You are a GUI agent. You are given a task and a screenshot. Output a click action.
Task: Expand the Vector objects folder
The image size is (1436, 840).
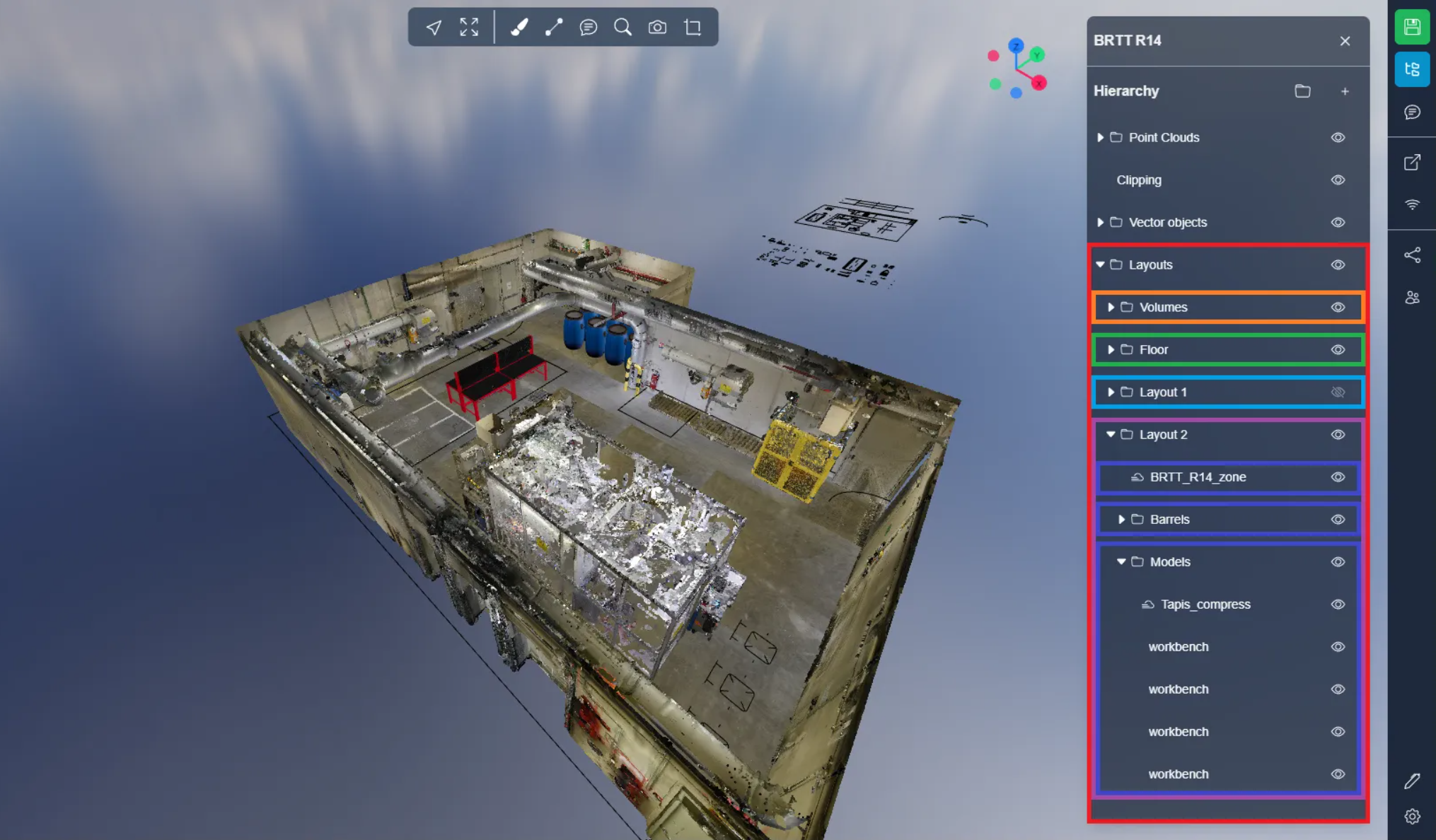[1100, 223]
